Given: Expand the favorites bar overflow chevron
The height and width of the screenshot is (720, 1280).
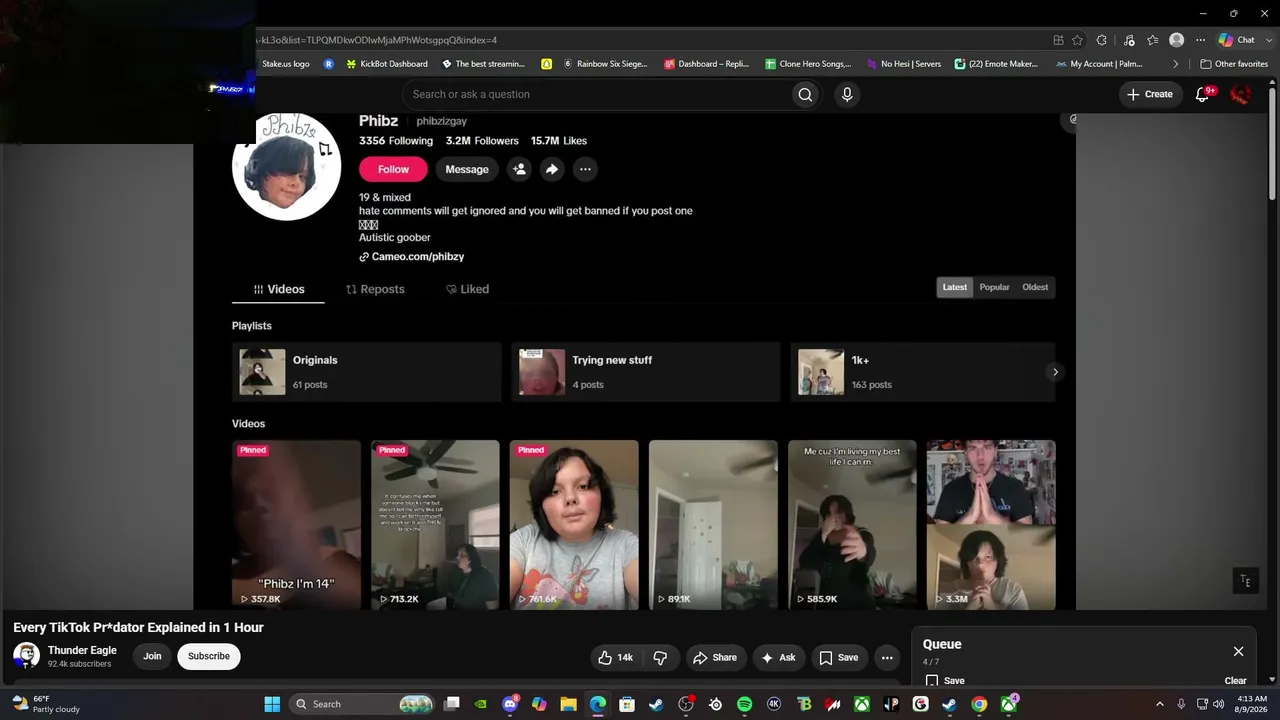Looking at the screenshot, I should click(x=1176, y=64).
